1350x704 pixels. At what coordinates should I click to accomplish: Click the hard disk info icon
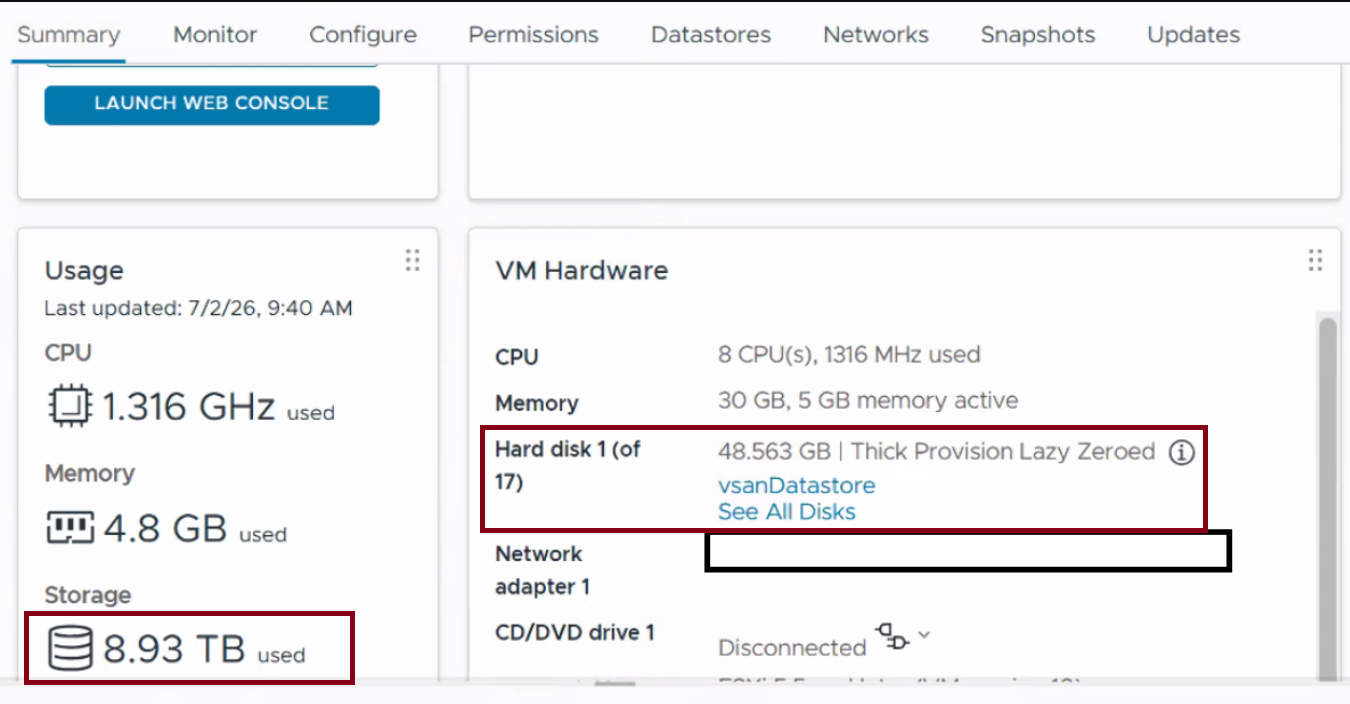tap(1182, 453)
